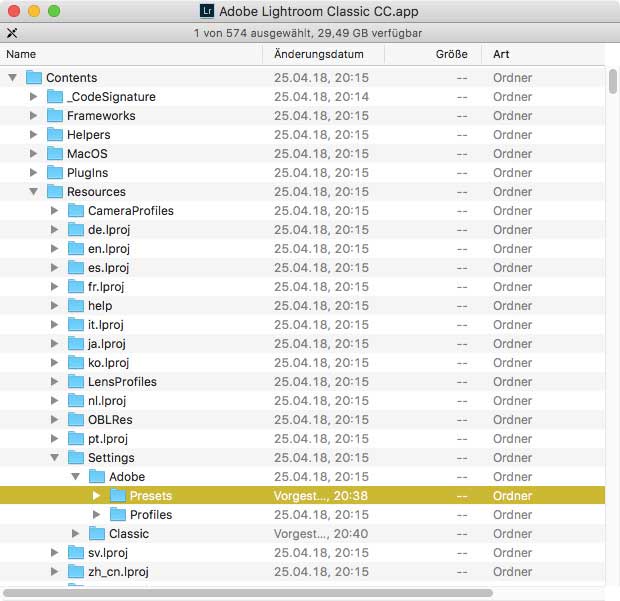Click the Lightroom app icon in title bar
The width and height of the screenshot is (620, 601).
[x=207, y=11]
